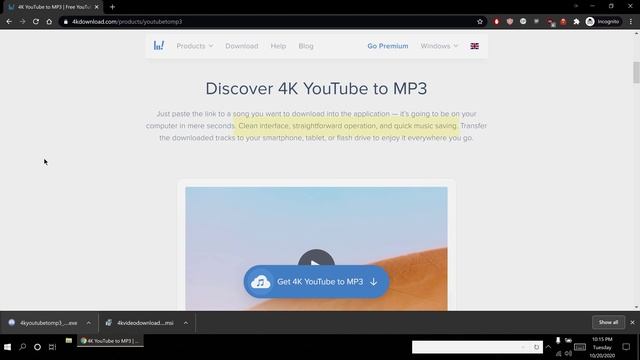This screenshot has width=640, height=360.
Task: Open File Explorer from taskbar
Action: [x=69, y=341]
